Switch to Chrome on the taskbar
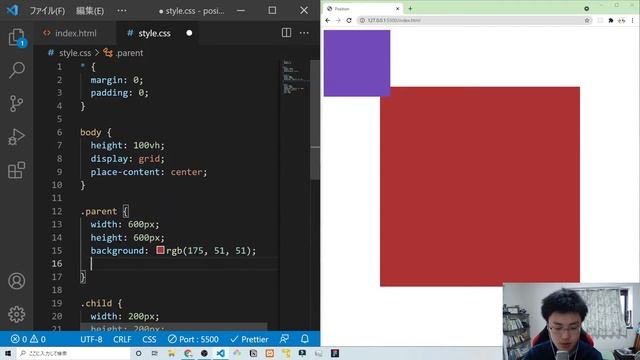The image size is (640, 360). coord(188,353)
